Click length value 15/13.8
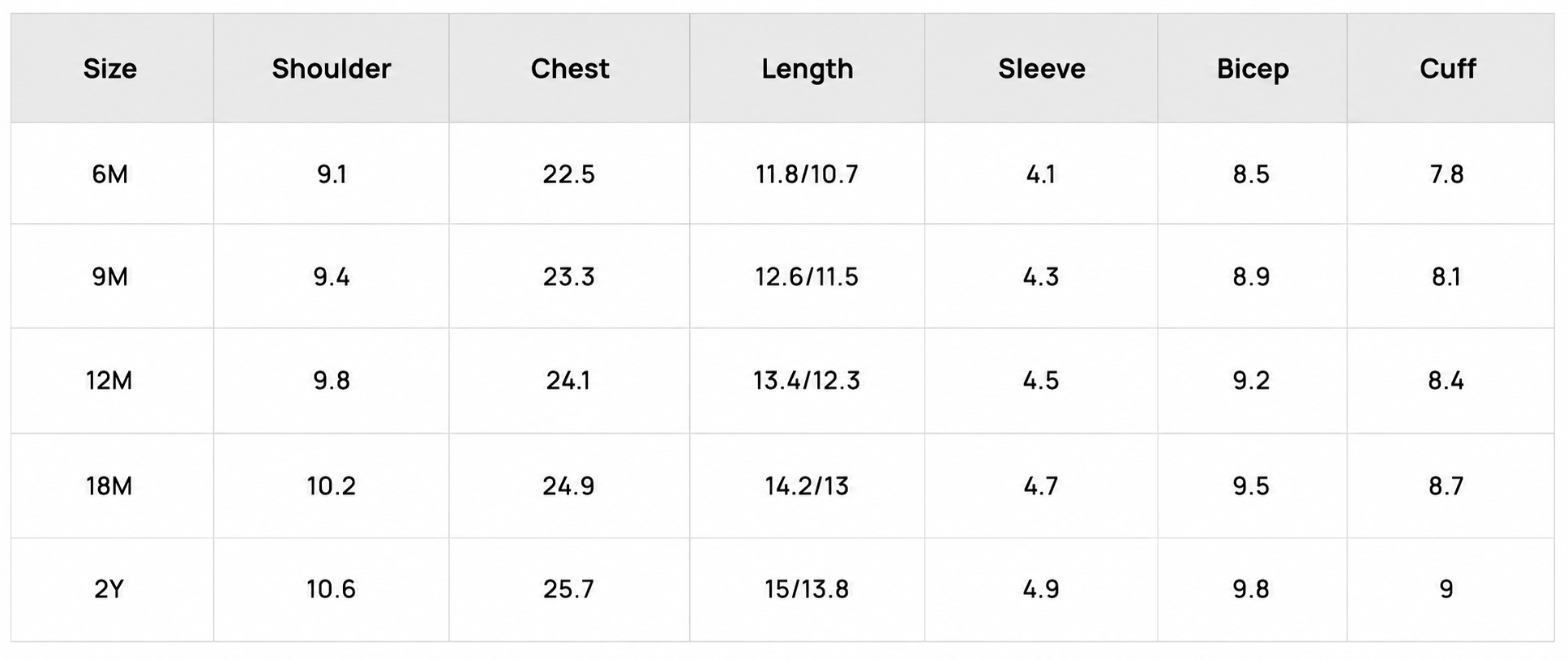Viewport: 1568px width, 659px height. (x=806, y=589)
